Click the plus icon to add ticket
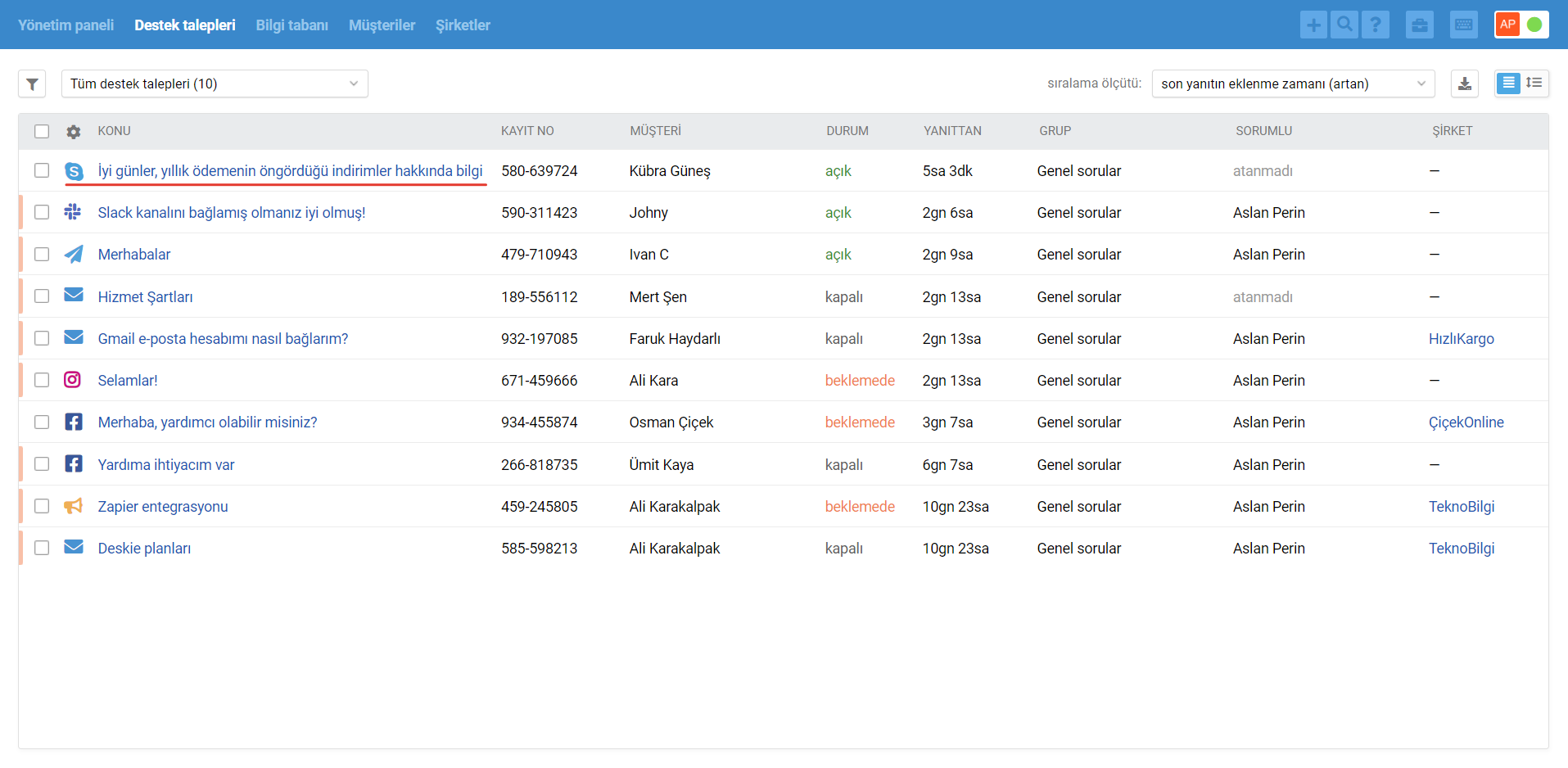The width and height of the screenshot is (1568, 768). coord(1313,25)
